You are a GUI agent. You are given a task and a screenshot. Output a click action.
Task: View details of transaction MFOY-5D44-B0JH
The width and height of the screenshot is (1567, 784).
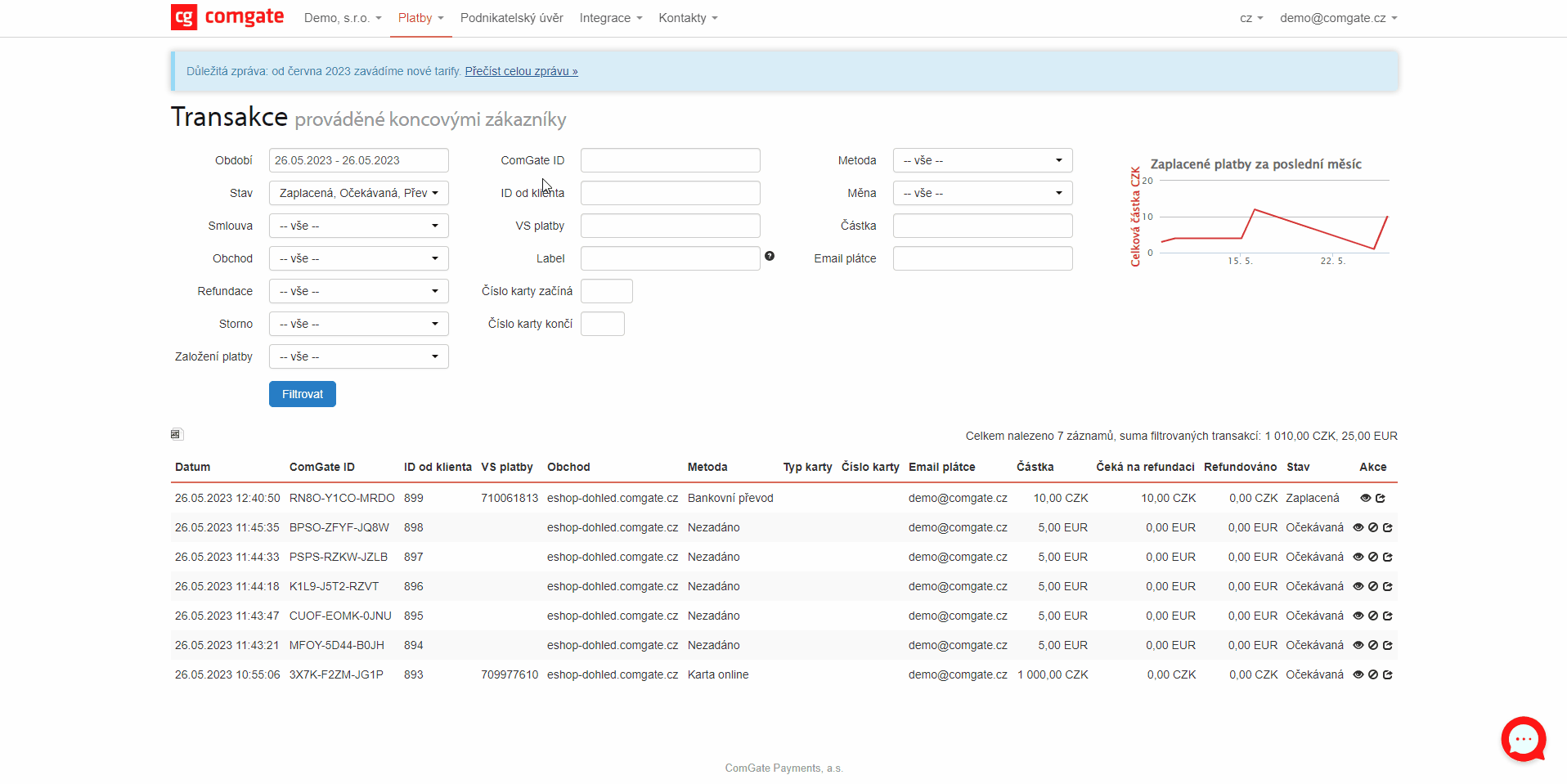[x=1358, y=645]
